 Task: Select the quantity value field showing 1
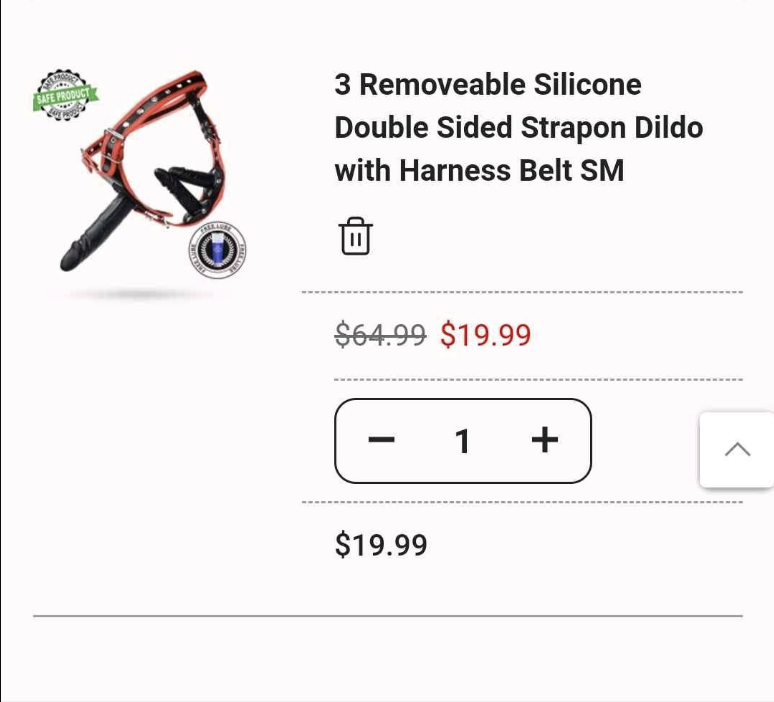pos(463,441)
